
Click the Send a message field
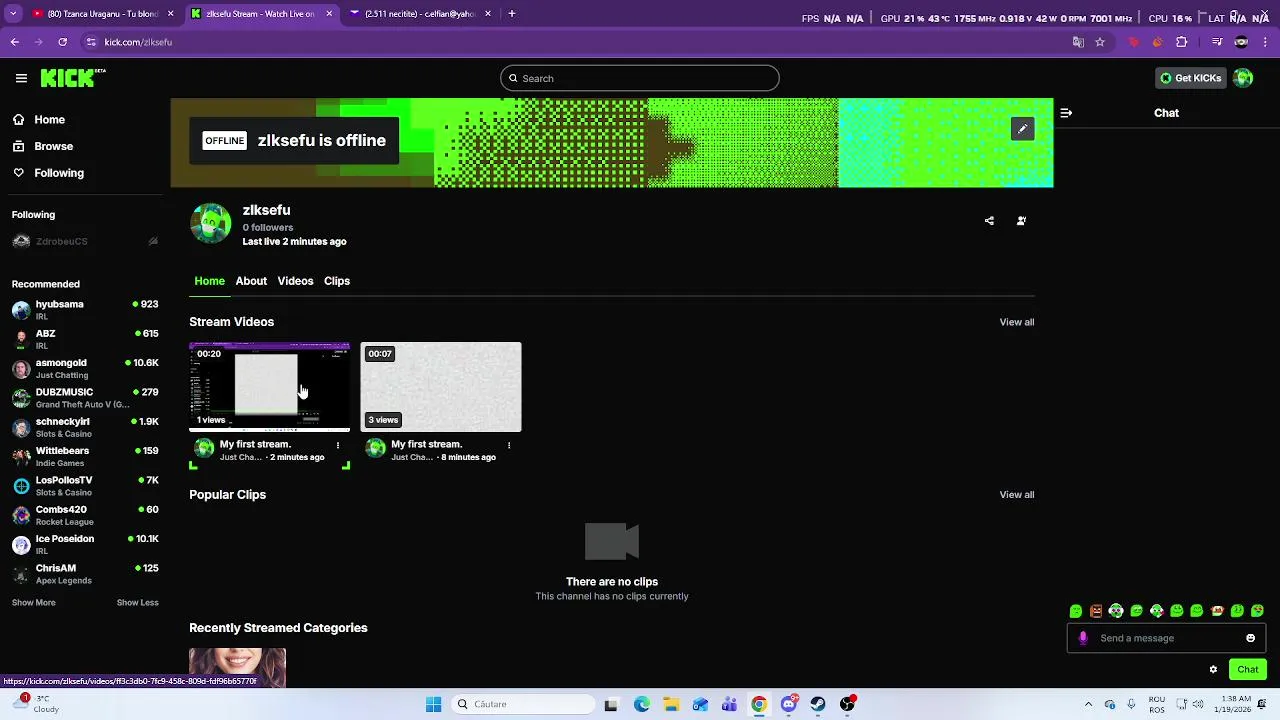click(x=1166, y=638)
